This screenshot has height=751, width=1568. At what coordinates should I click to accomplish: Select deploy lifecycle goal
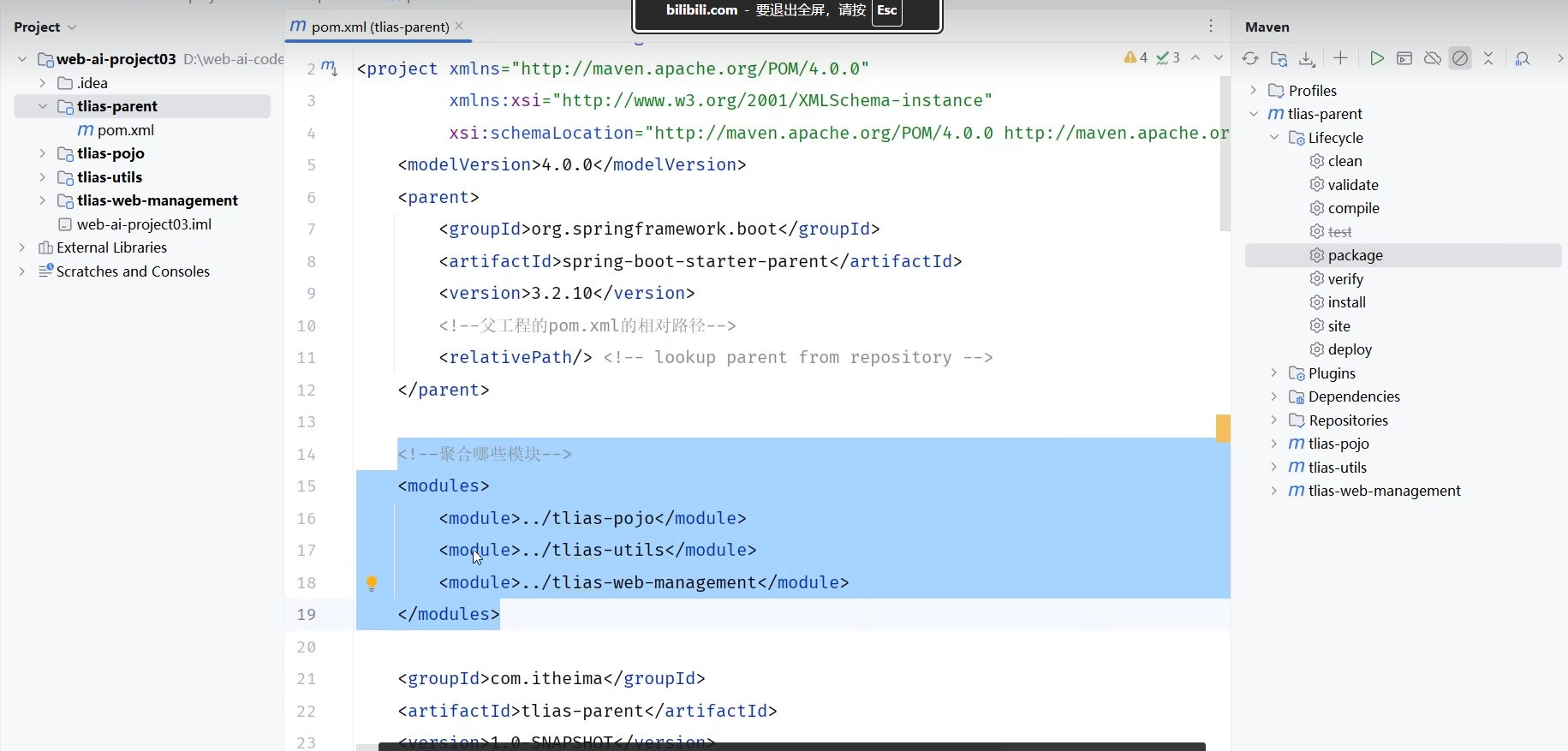(1341, 349)
